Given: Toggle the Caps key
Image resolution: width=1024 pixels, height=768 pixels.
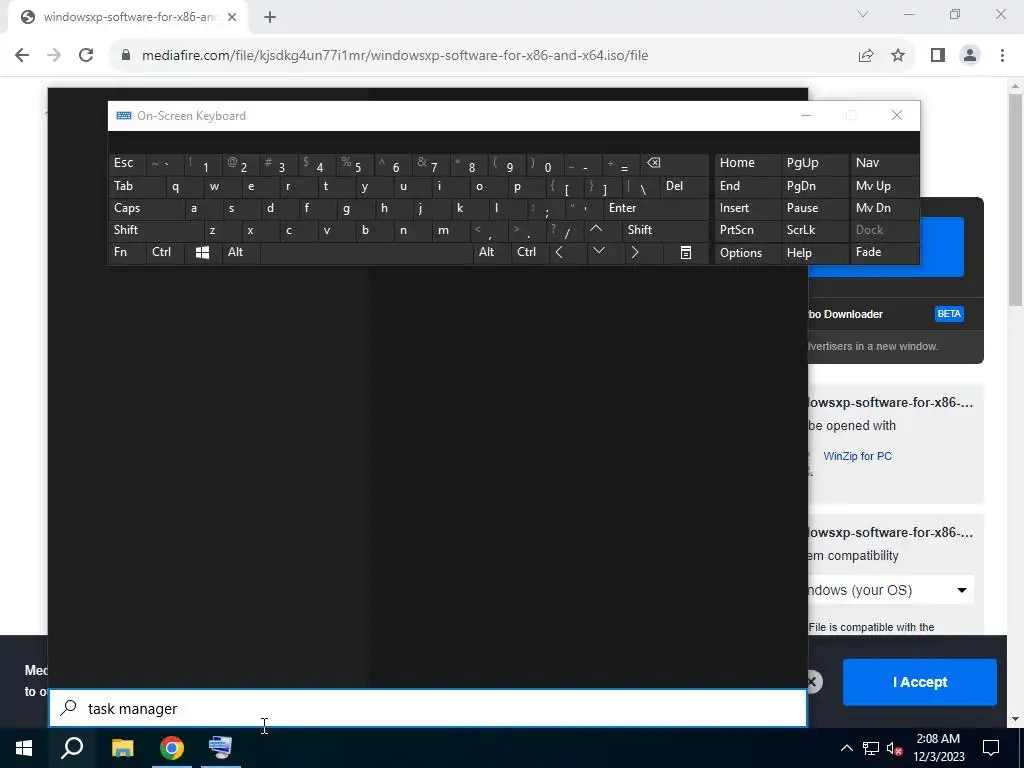Looking at the screenshot, I should 146,208.
